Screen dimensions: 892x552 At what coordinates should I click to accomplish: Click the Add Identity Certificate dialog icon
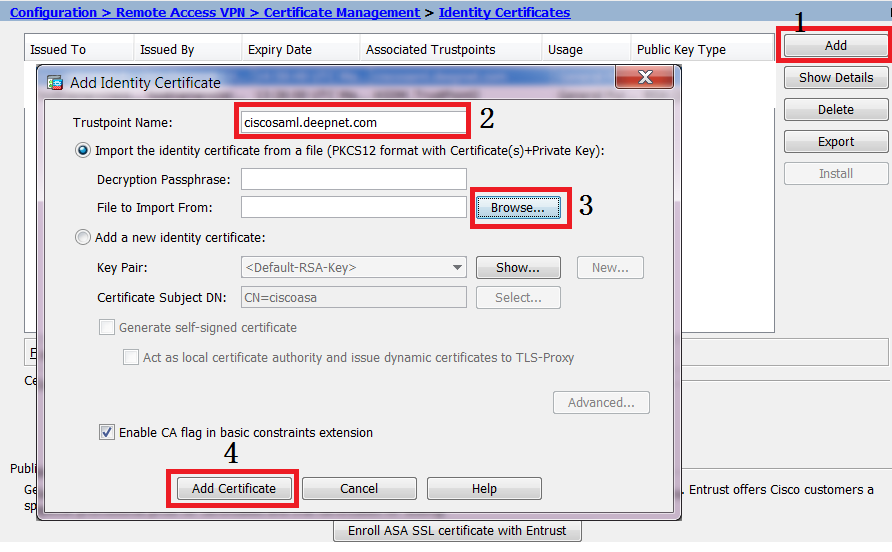(x=55, y=83)
